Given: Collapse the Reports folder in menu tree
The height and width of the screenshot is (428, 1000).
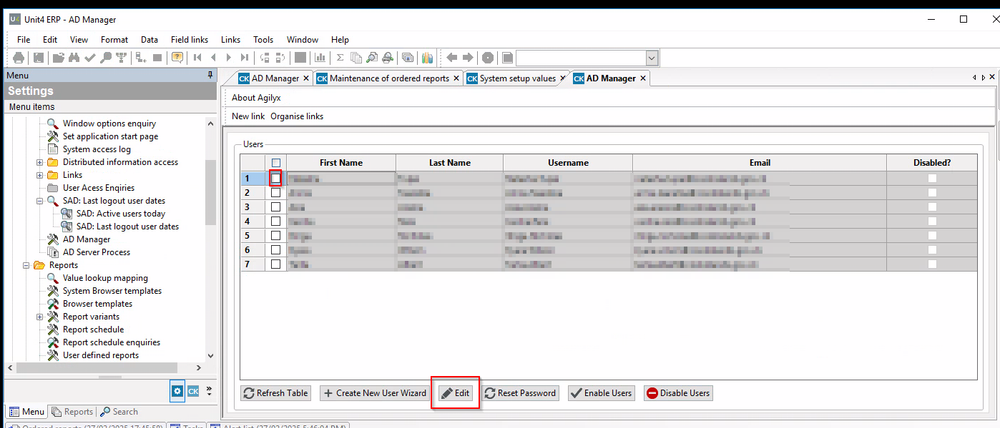Looking at the screenshot, I should pos(26,266).
